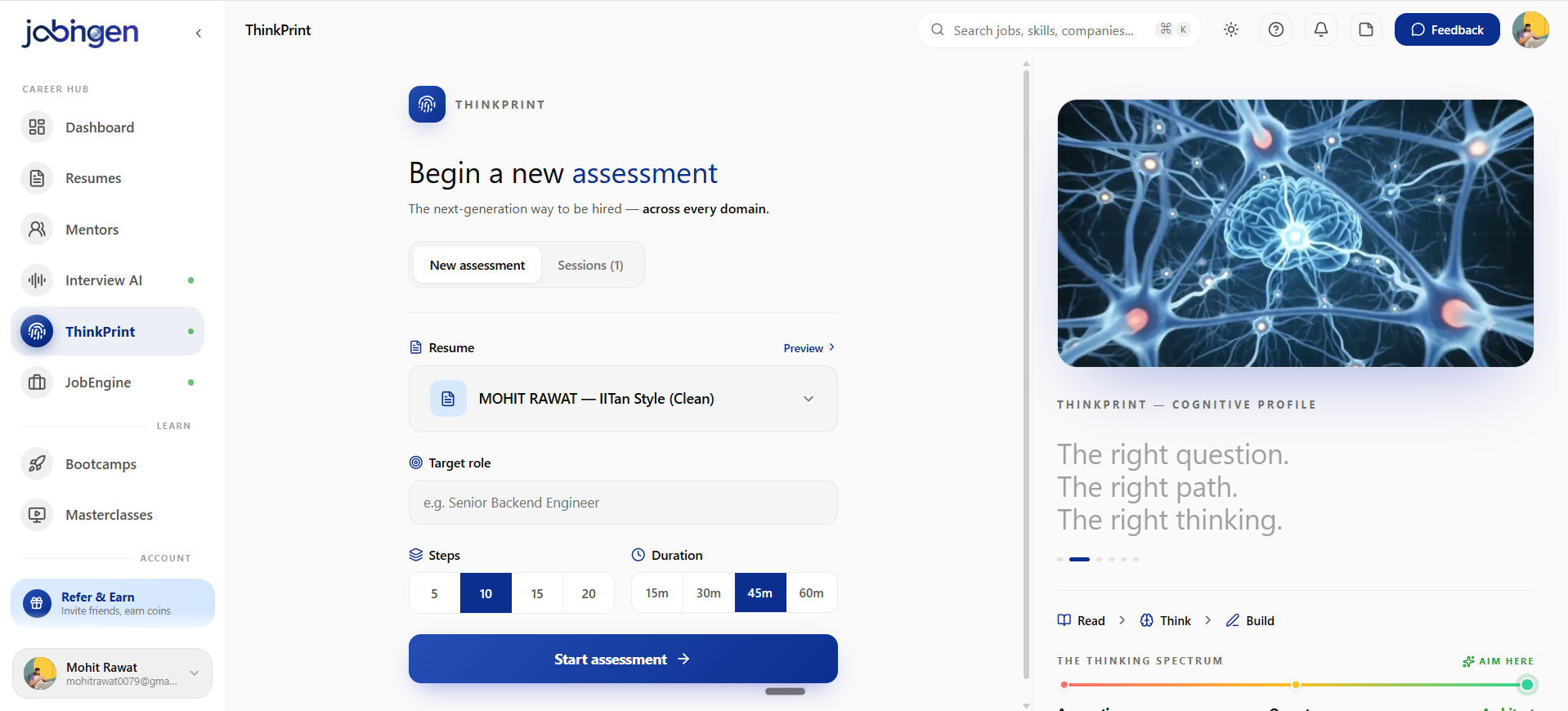This screenshot has width=1568, height=711.
Task: Open Masterclasses from the sidebar
Action: (x=108, y=515)
